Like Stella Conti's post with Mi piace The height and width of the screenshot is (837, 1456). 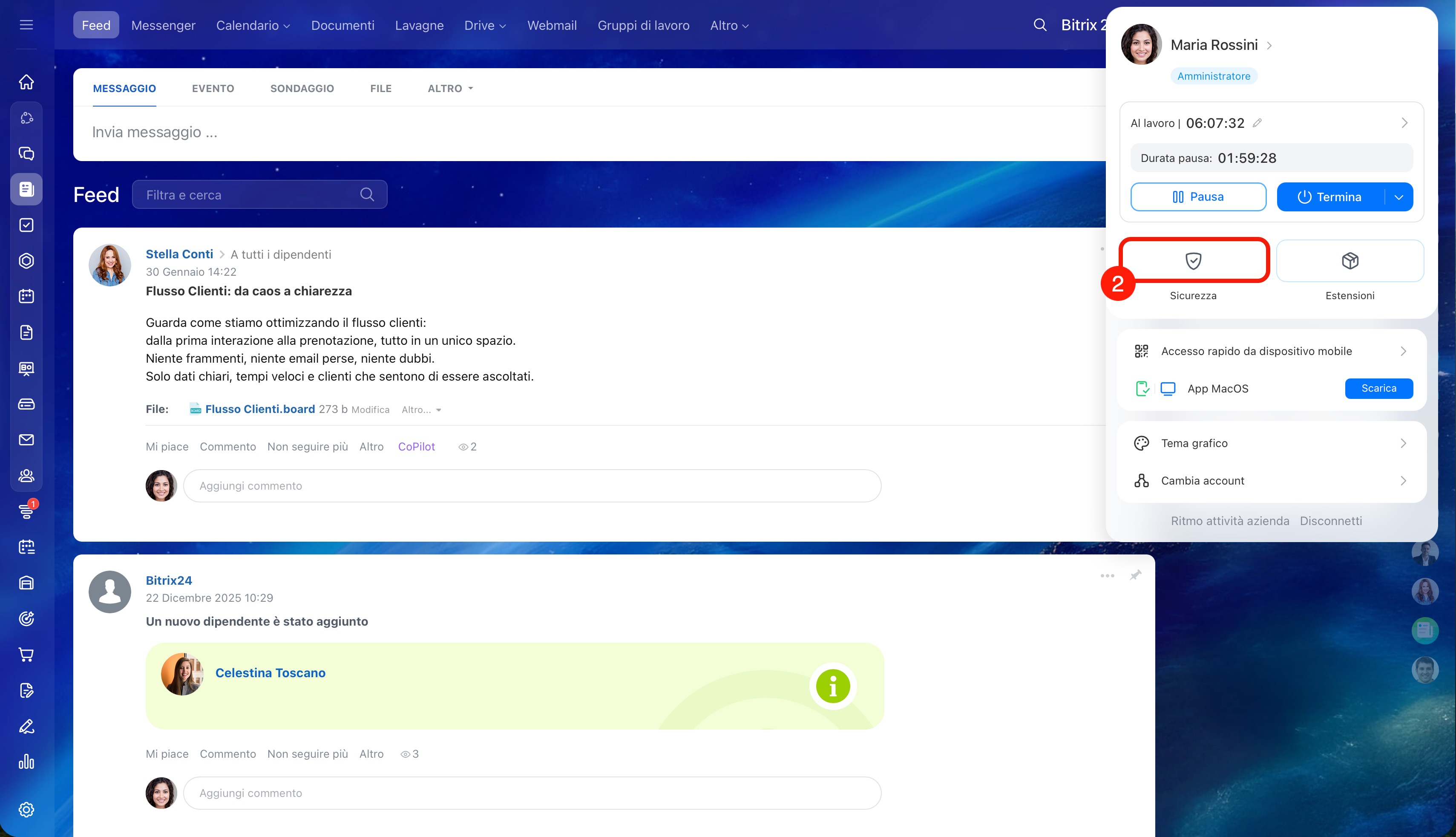(167, 447)
